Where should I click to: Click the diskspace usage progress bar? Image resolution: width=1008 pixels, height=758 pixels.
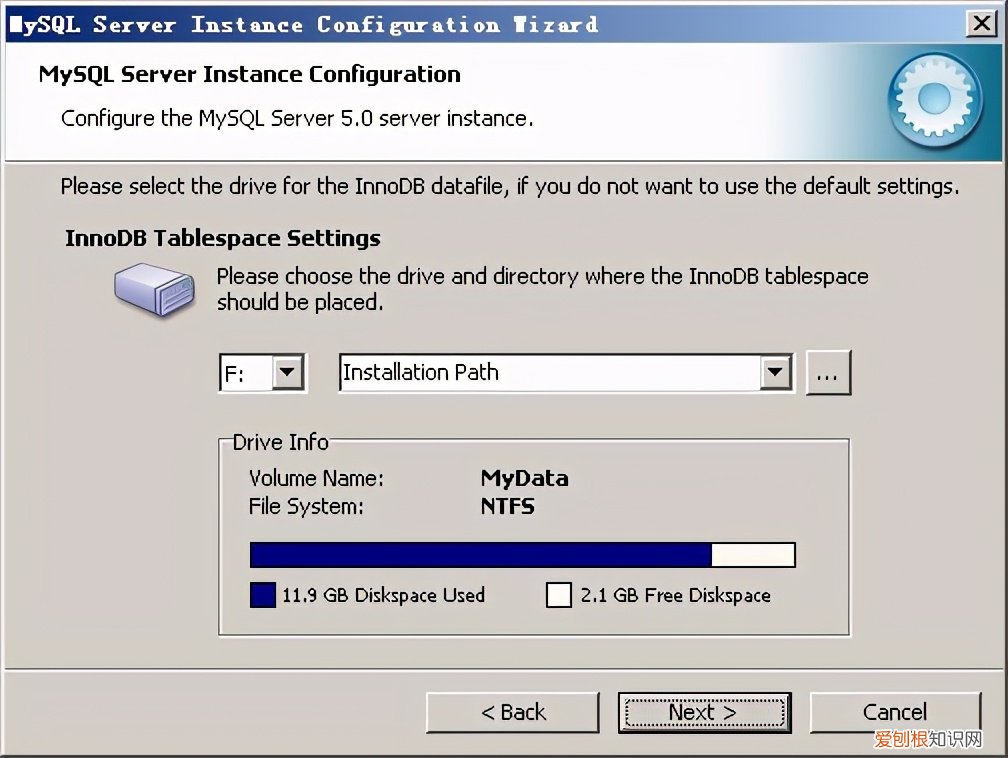[x=522, y=554]
